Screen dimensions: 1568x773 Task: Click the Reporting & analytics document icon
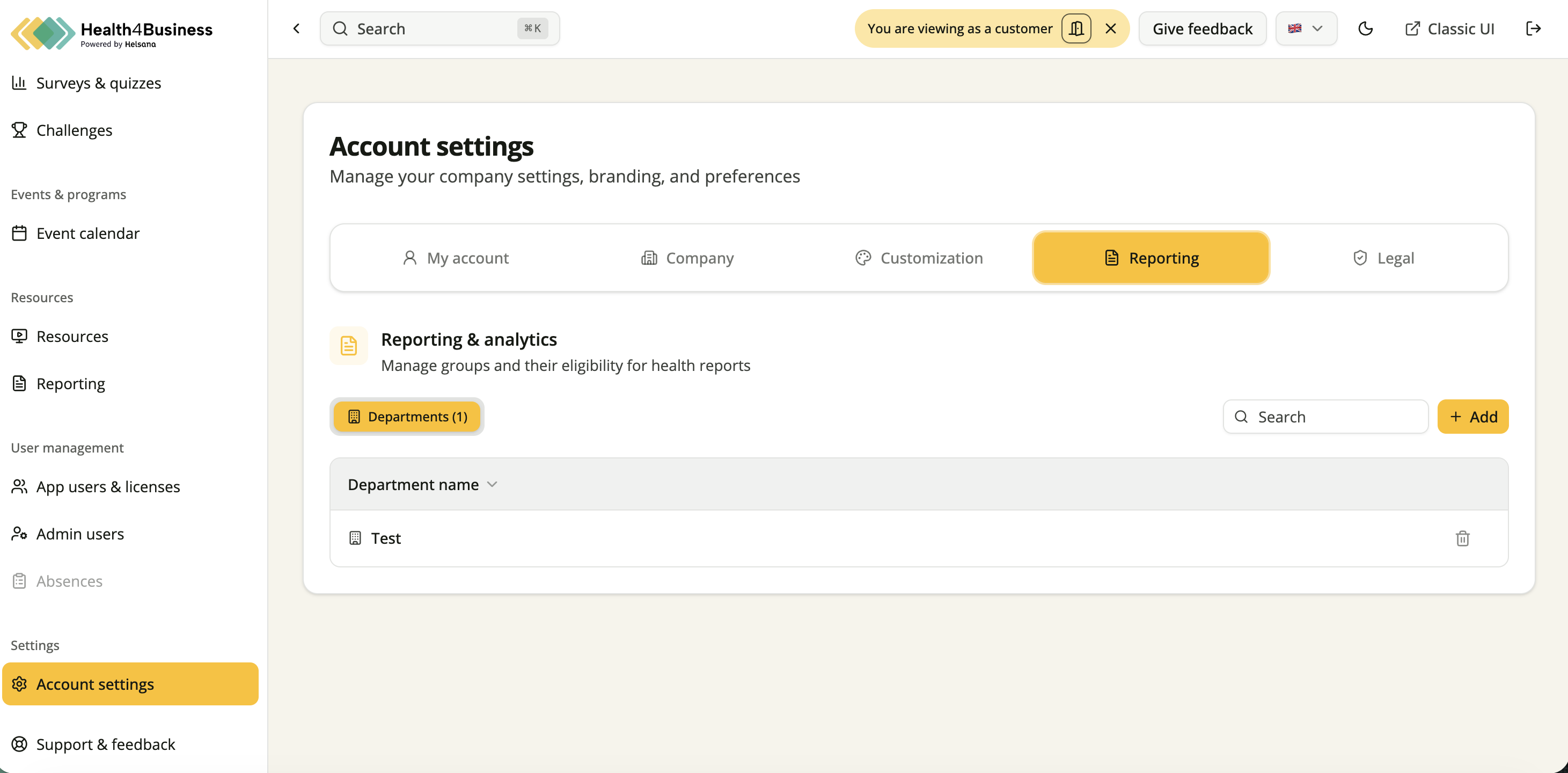(x=349, y=346)
